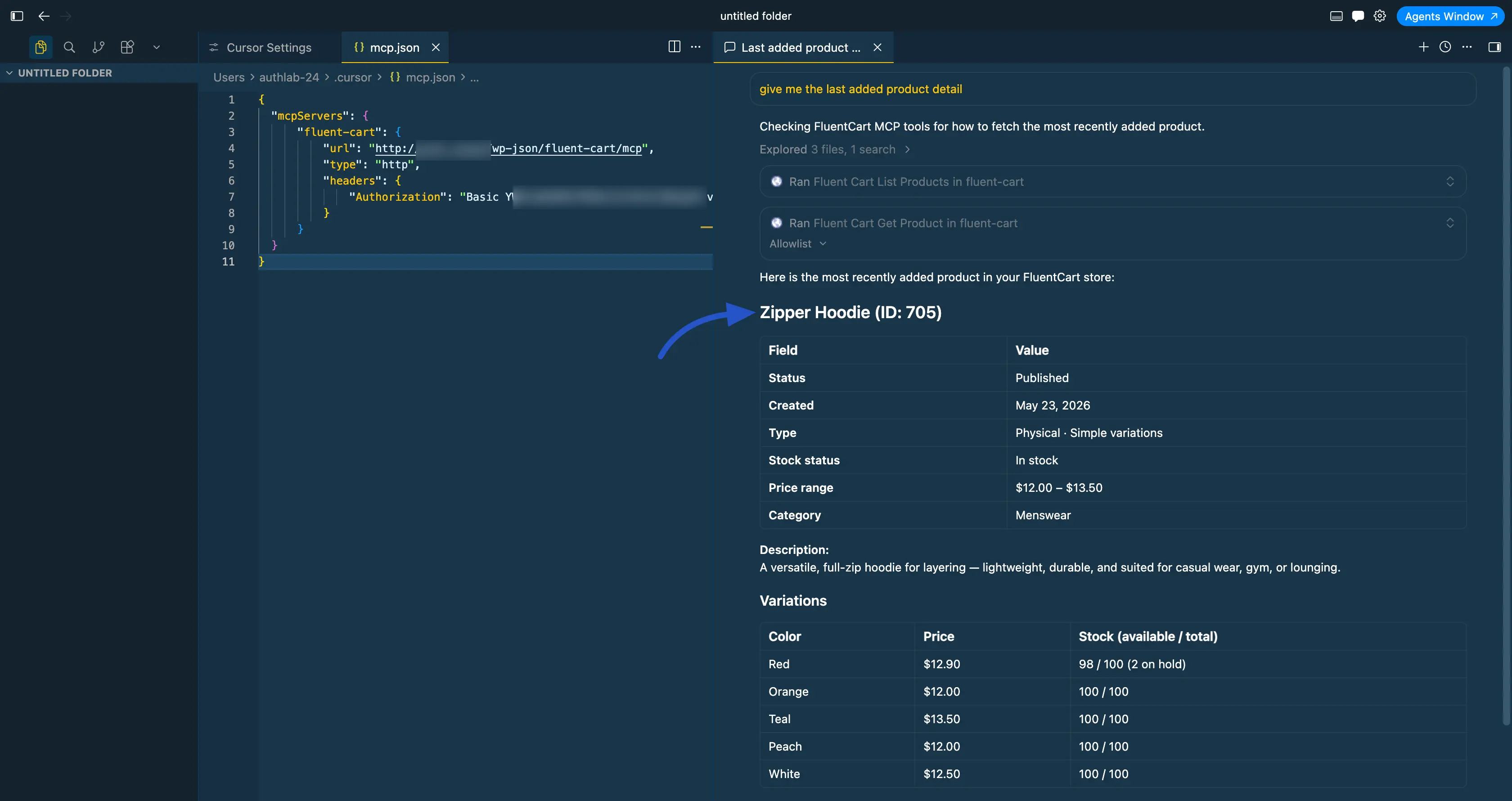
Task: Click the Variations heading
Action: tap(793, 601)
